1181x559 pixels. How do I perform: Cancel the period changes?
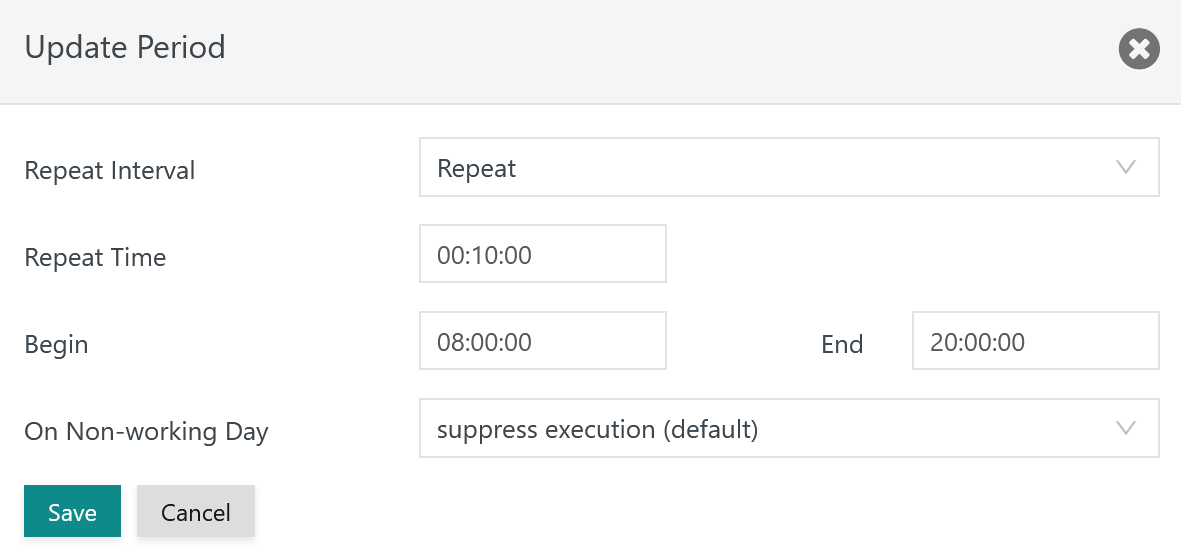coord(196,512)
